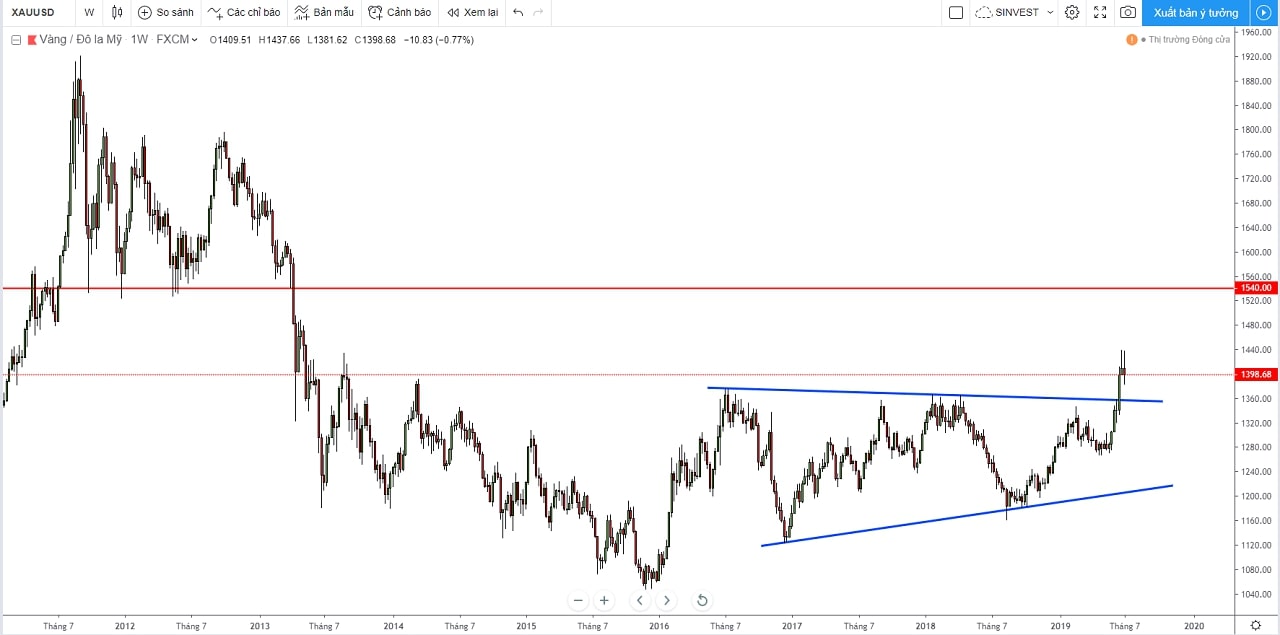Switch the chart to fullscreen mode
The width and height of the screenshot is (1280, 635).
click(1100, 13)
